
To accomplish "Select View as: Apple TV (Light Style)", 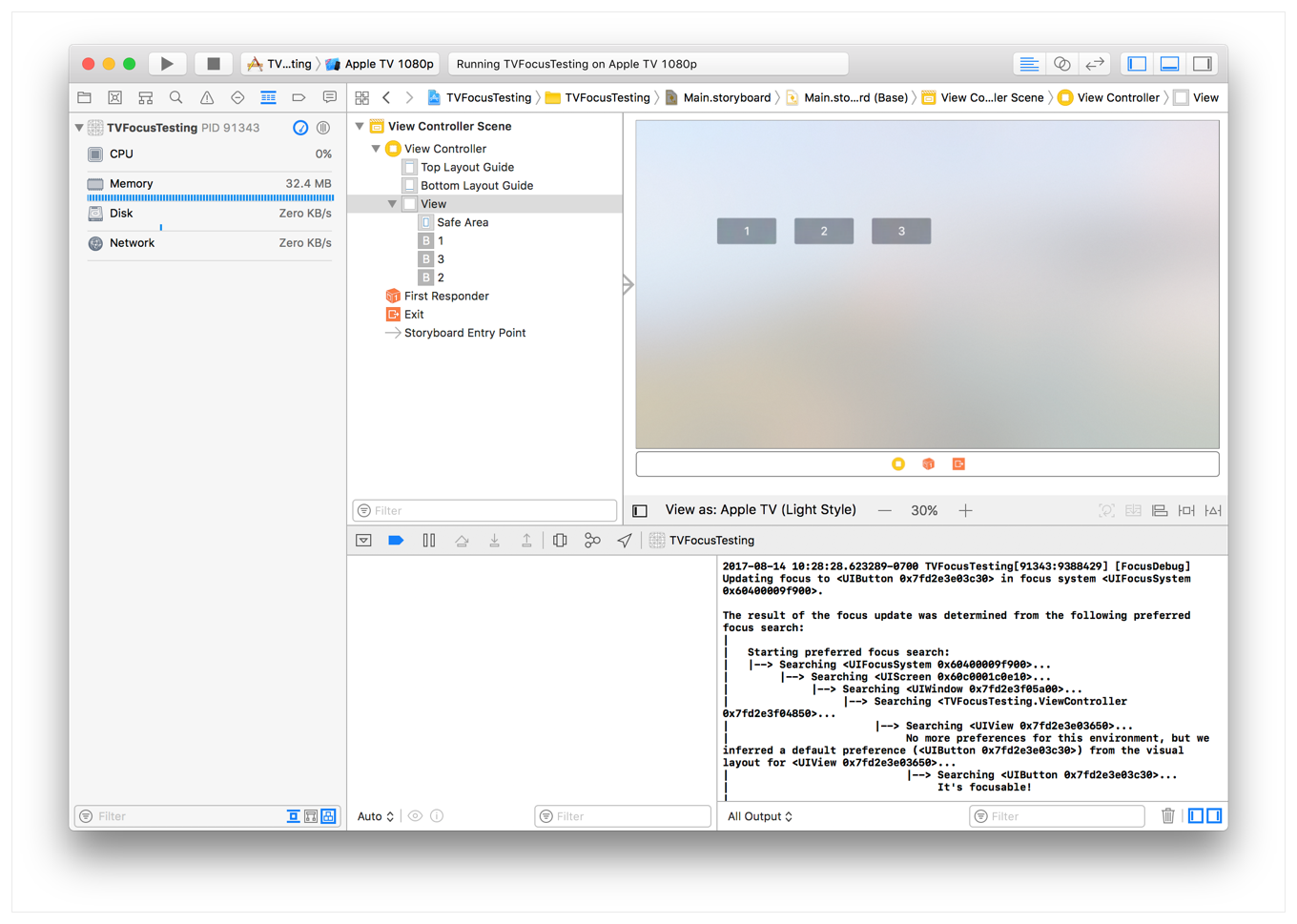I will point(760,510).
